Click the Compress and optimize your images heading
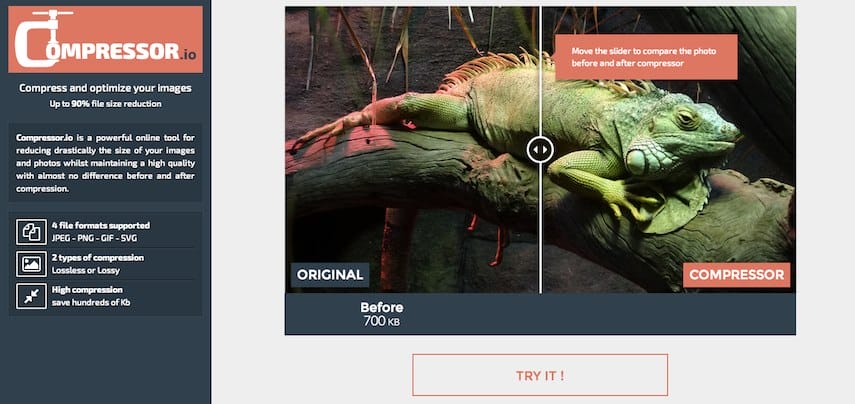Image resolution: width=855 pixels, height=404 pixels. coord(105,88)
